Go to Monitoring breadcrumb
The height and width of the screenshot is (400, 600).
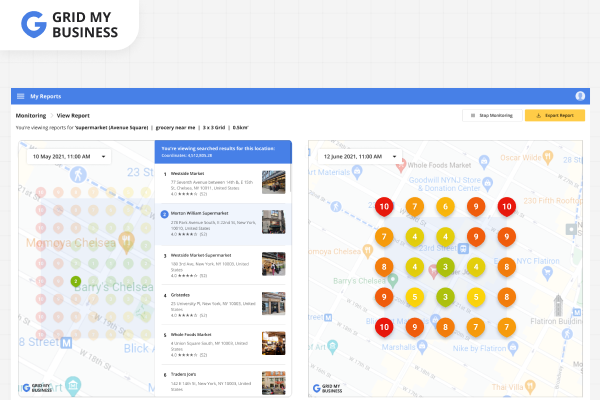click(31, 115)
